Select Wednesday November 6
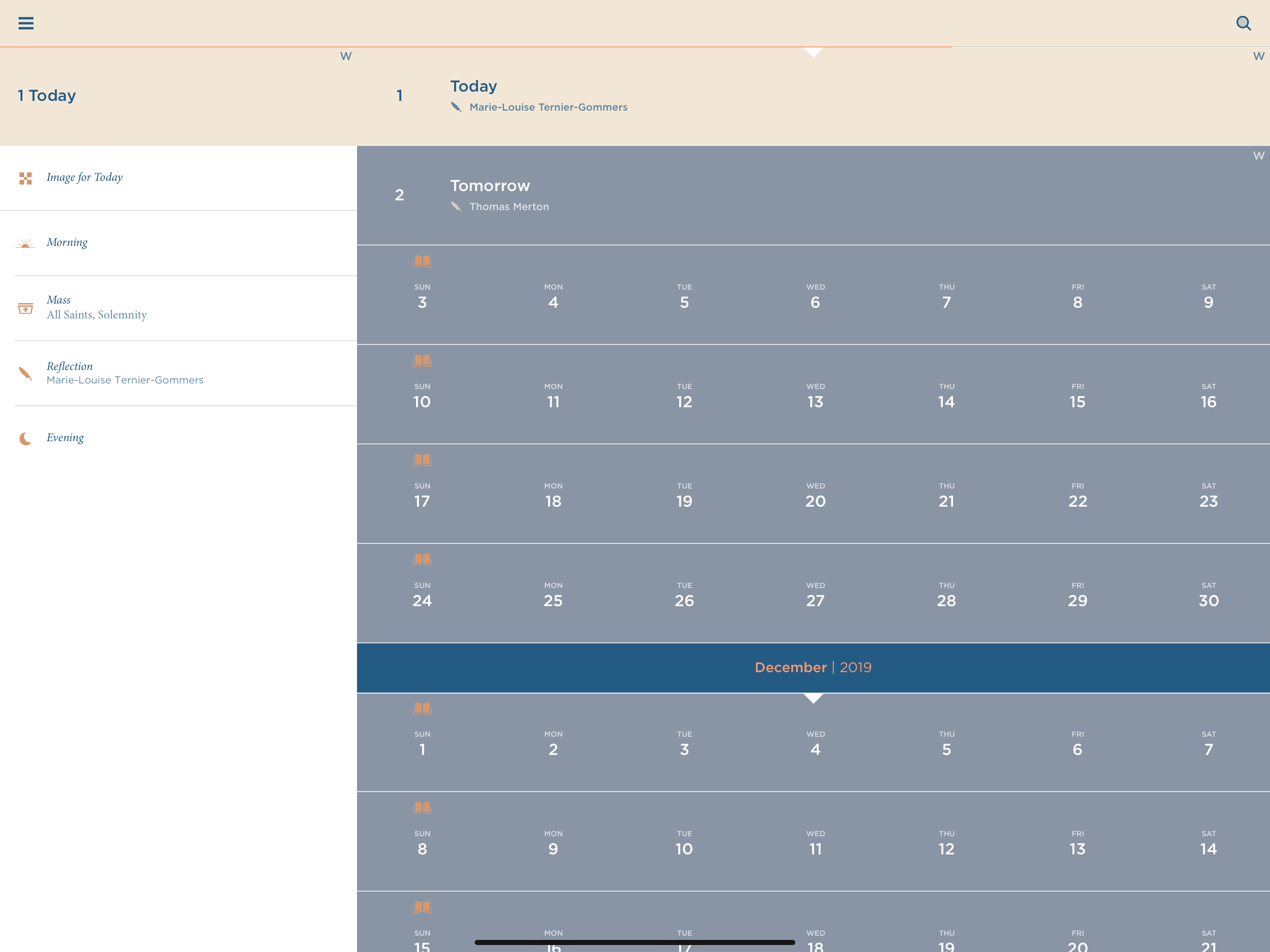1270x952 pixels. click(x=815, y=296)
